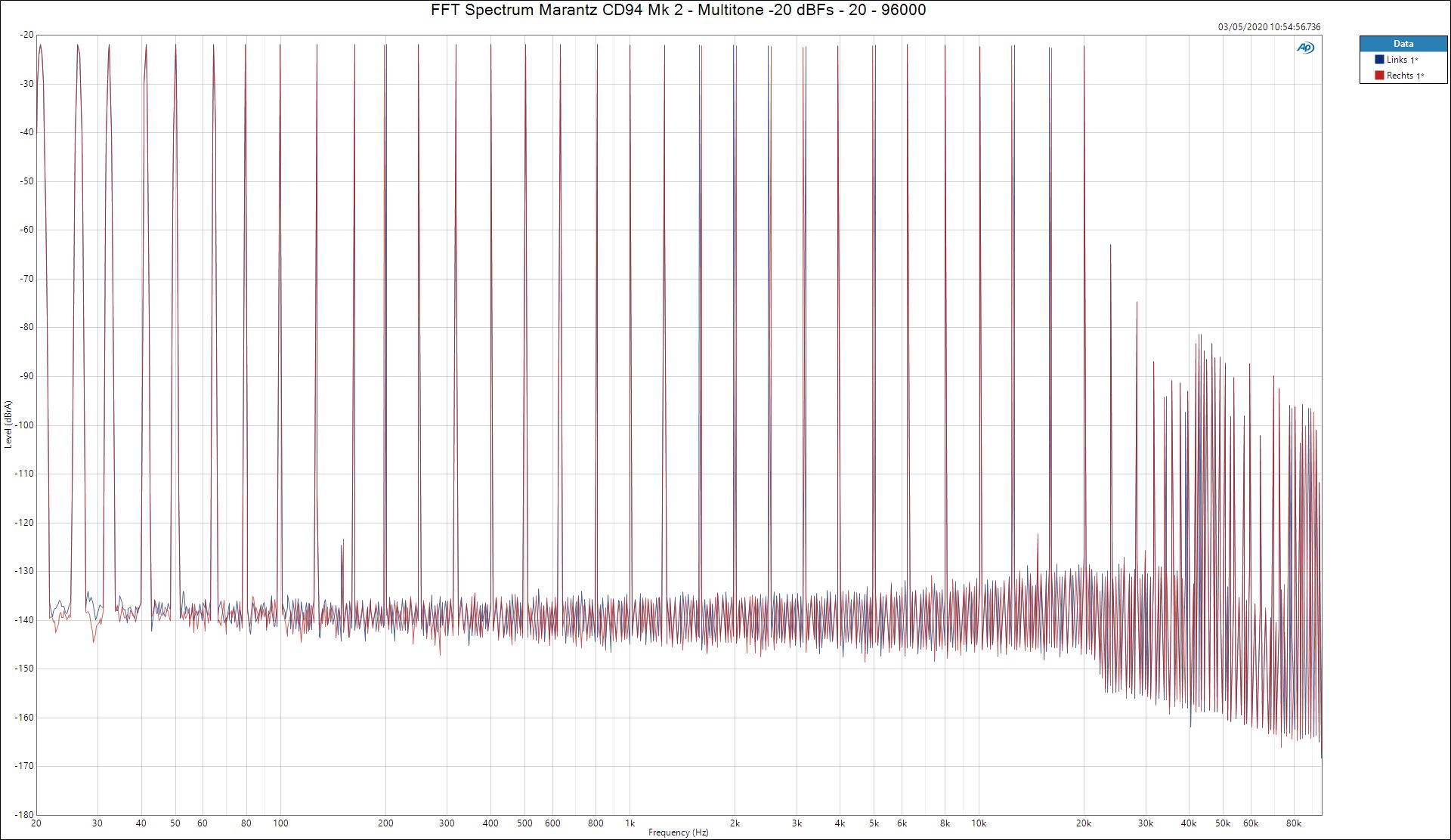Select the Links 1* legend entry

(1402, 60)
